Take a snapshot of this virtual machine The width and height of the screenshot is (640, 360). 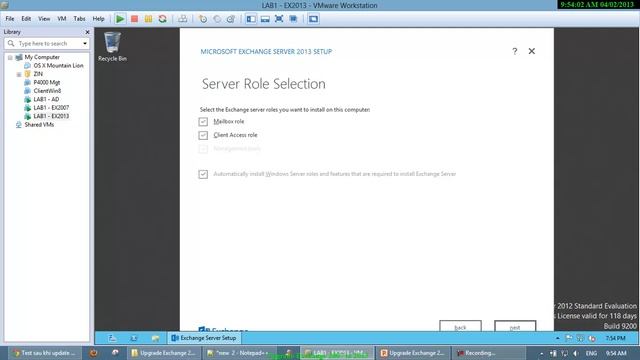(x=203, y=19)
